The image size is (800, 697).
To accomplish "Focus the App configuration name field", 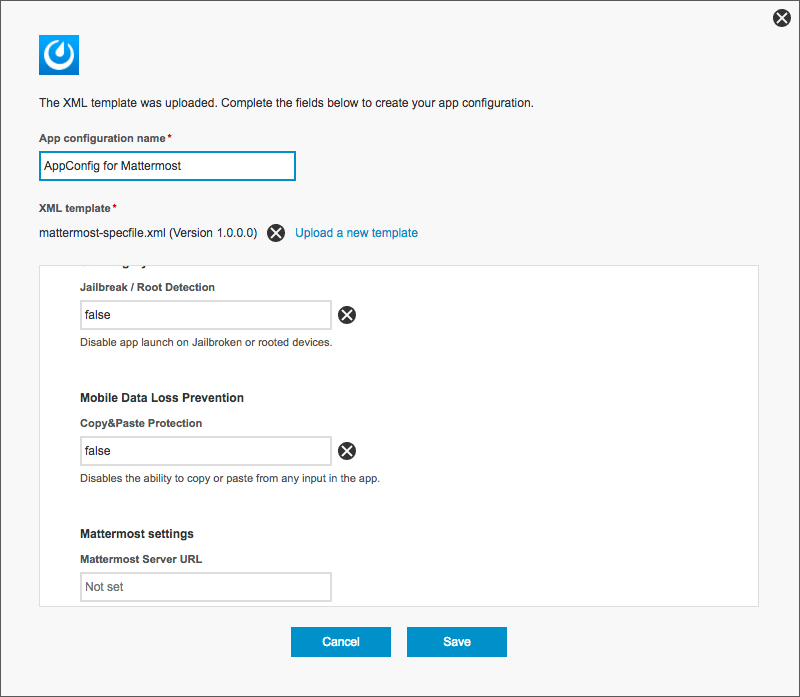I will pos(167,166).
